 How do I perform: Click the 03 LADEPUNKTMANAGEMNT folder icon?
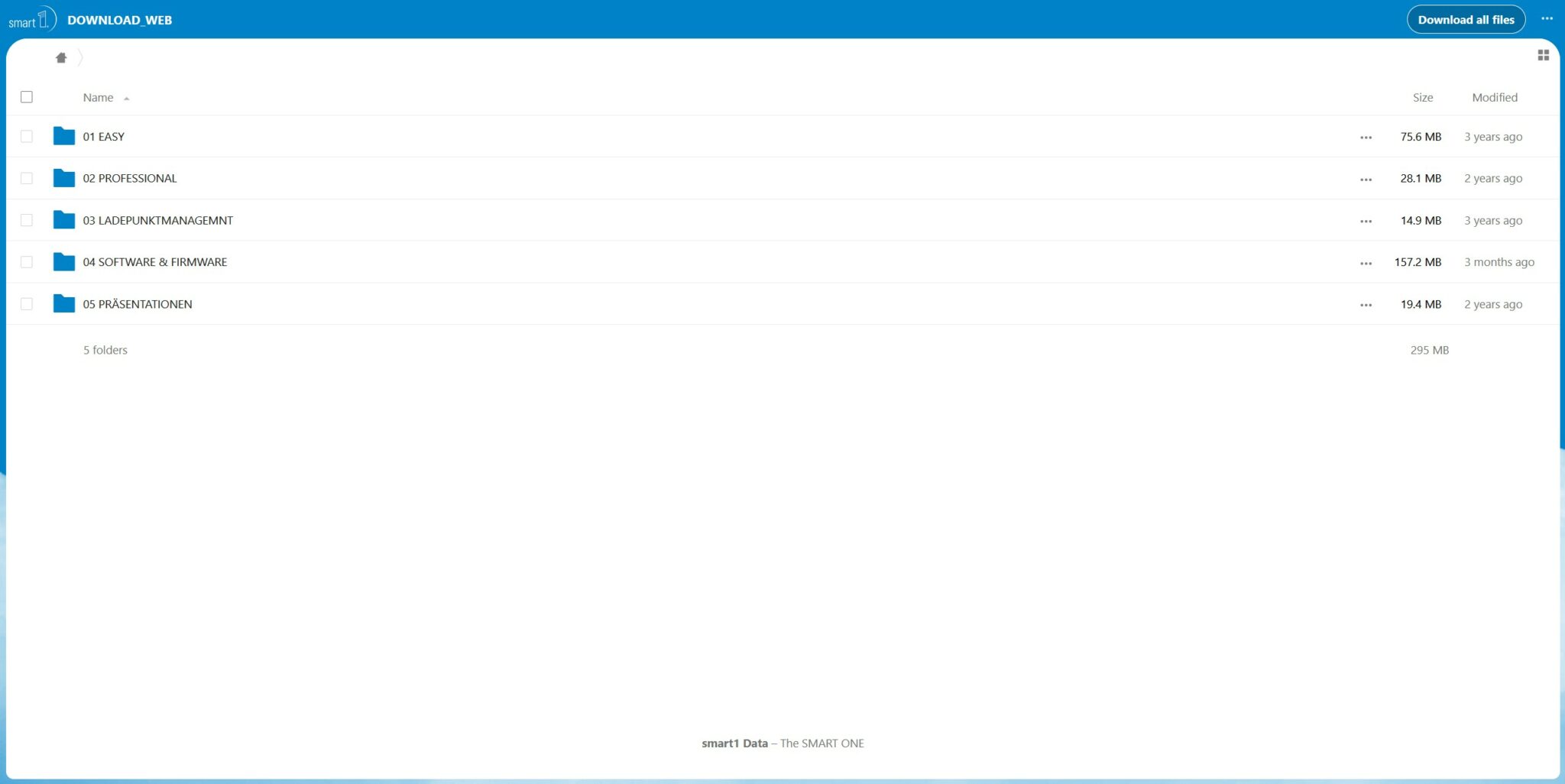[64, 220]
